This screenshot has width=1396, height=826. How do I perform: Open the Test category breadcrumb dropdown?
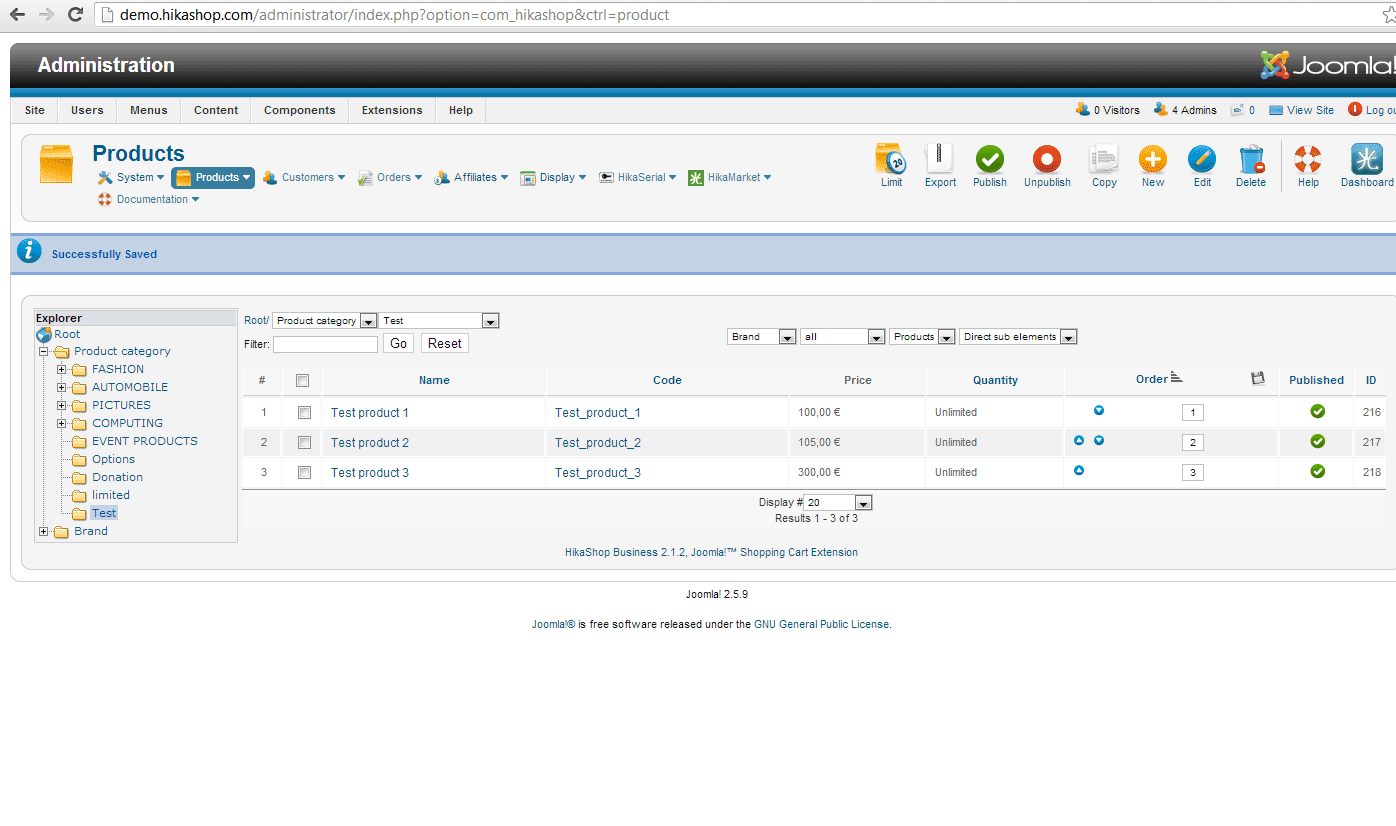pos(439,321)
